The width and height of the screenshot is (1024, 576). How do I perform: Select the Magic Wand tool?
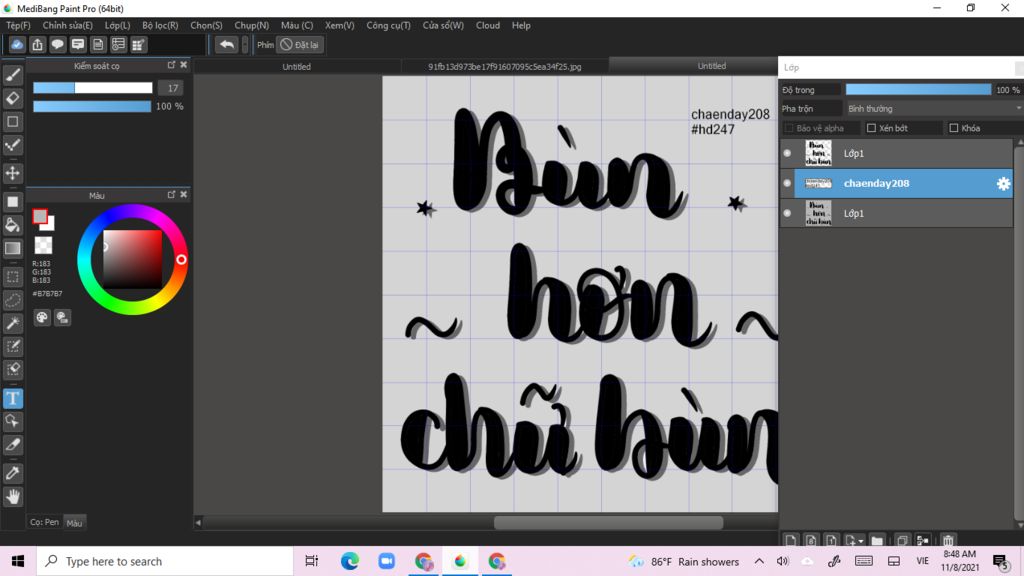pos(12,323)
